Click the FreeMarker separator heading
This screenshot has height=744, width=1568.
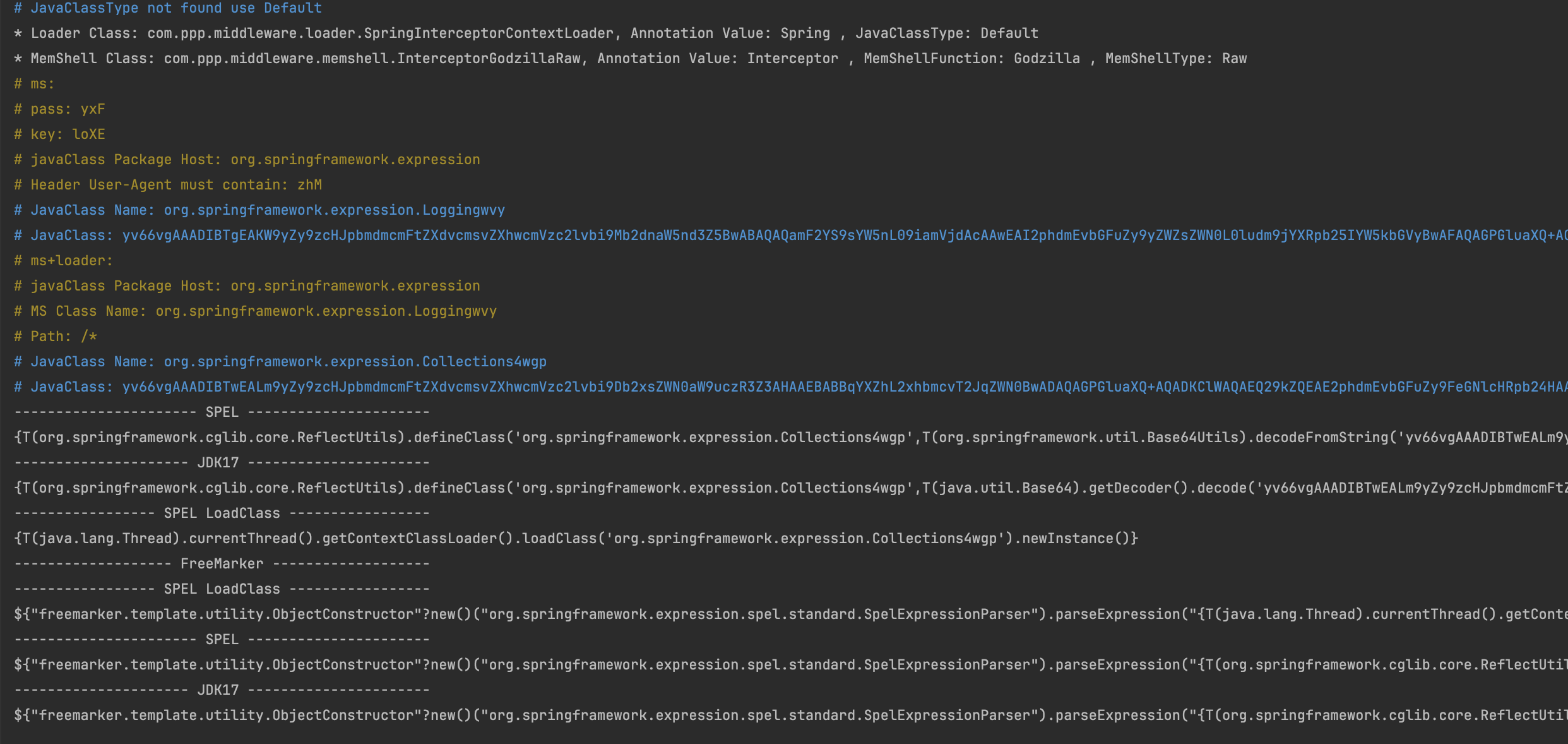pos(222,564)
